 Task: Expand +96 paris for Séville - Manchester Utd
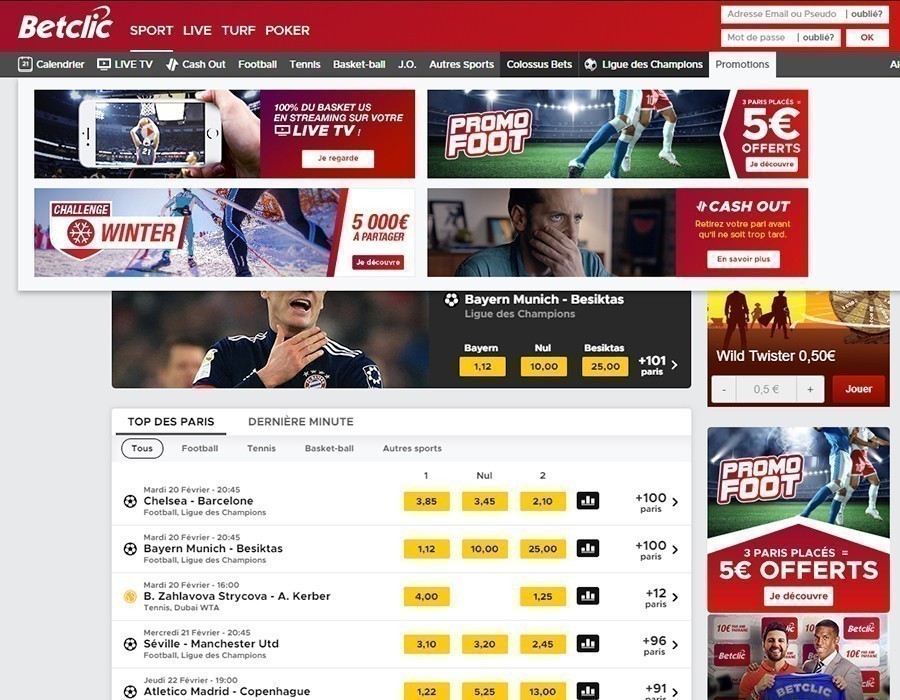pos(660,645)
